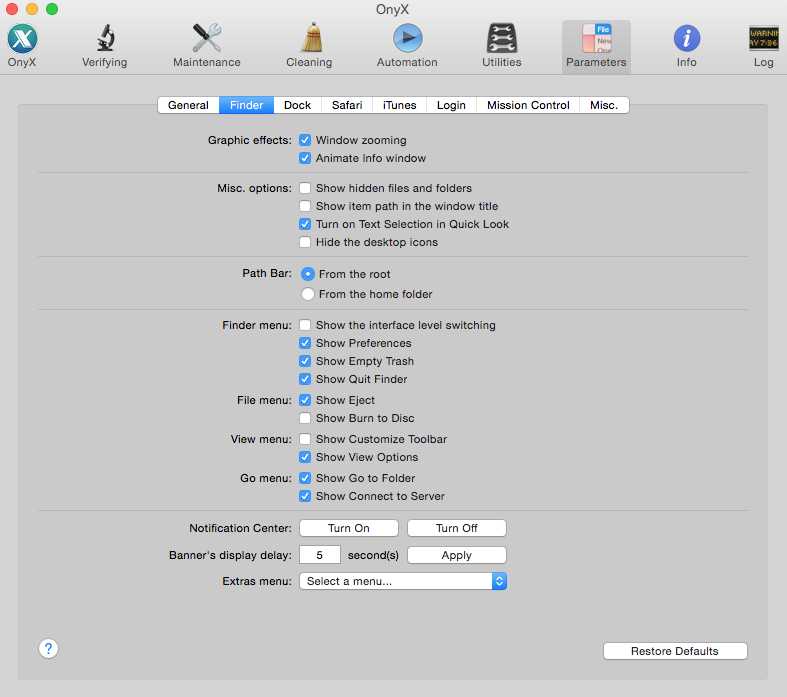Uncheck Show Preferences in Finder menu
This screenshot has width=787, height=697.
point(305,343)
